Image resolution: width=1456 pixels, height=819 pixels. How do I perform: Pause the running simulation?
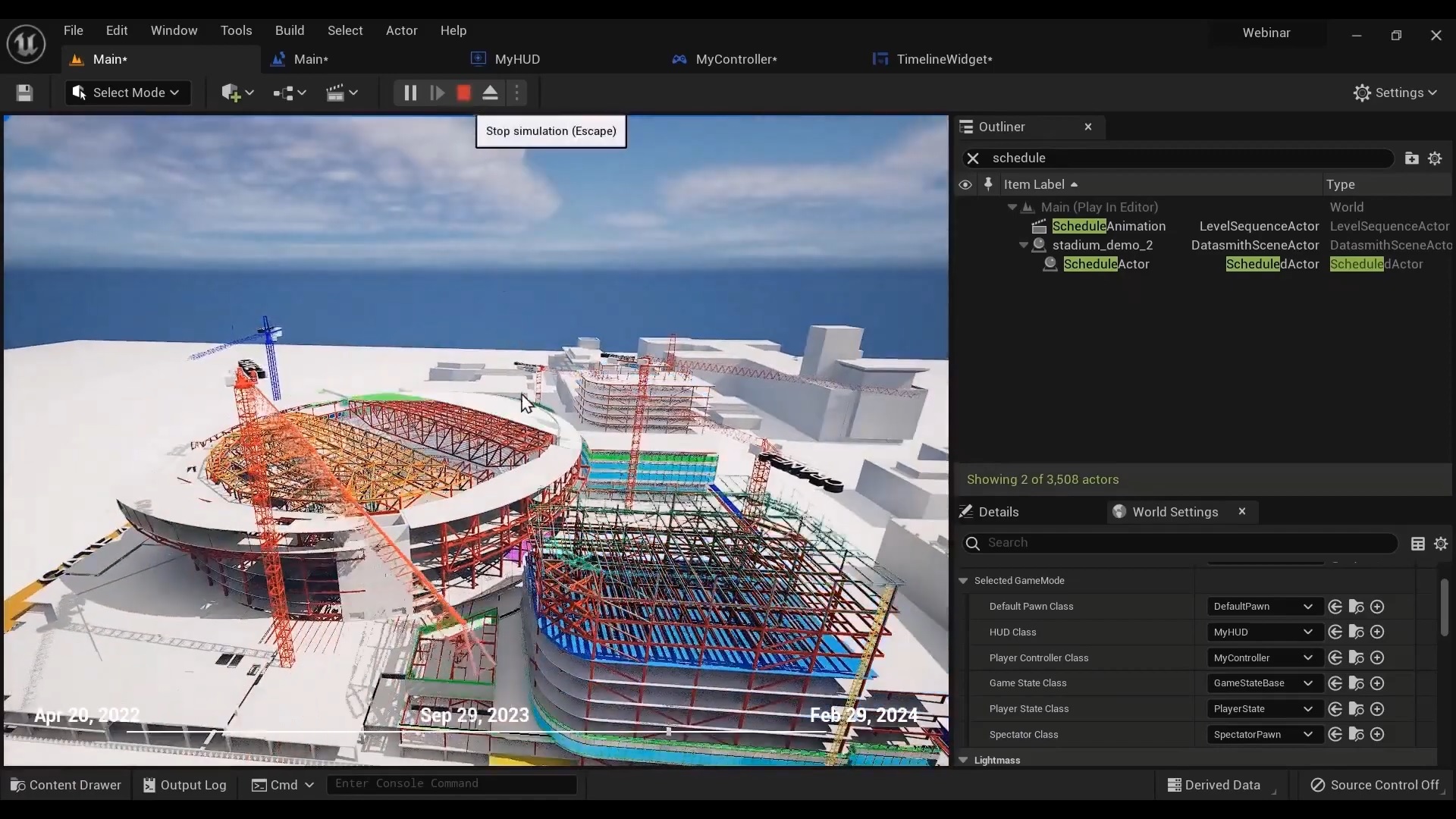[x=408, y=93]
